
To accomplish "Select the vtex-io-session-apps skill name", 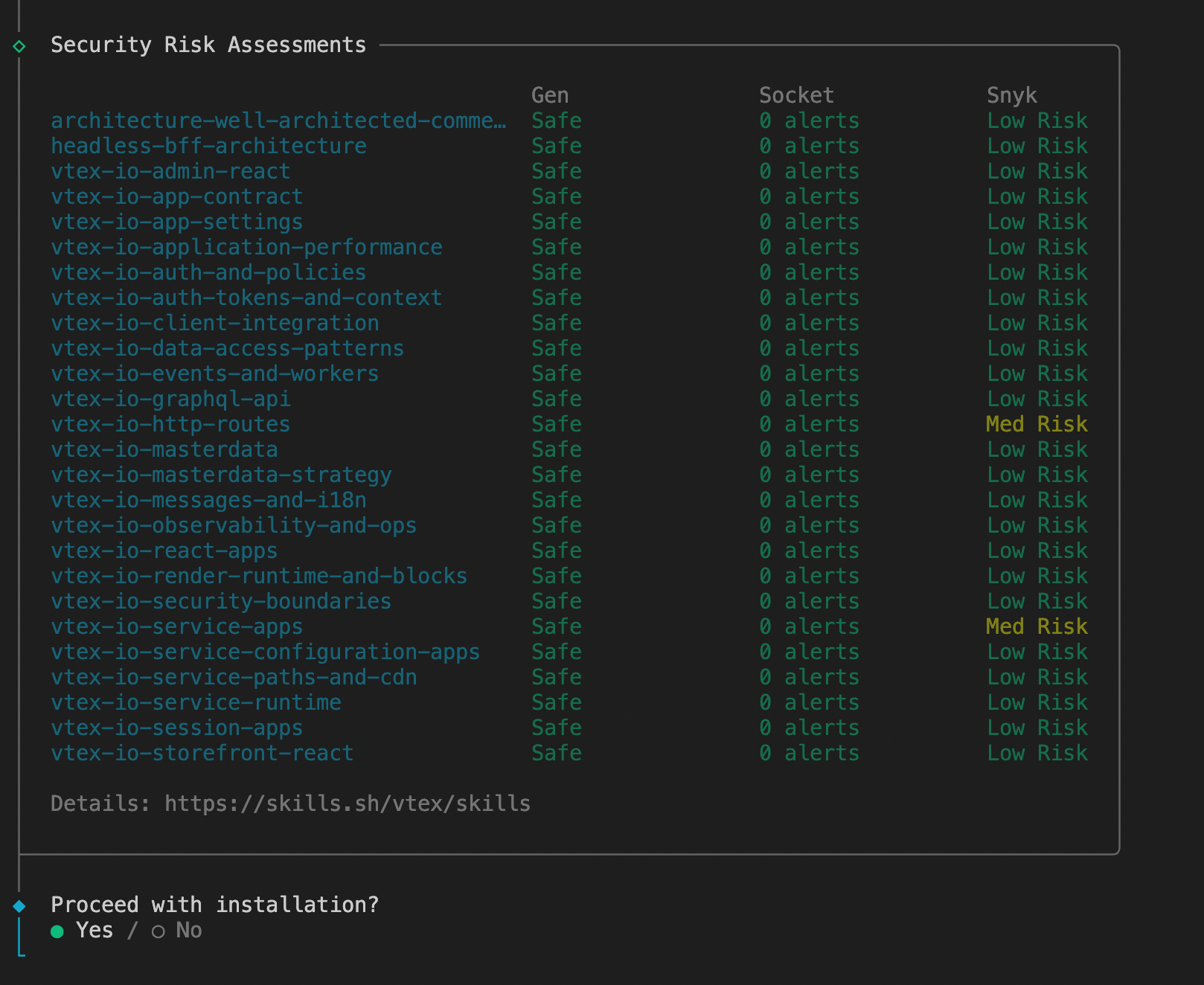I will pyautogui.click(x=177, y=728).
